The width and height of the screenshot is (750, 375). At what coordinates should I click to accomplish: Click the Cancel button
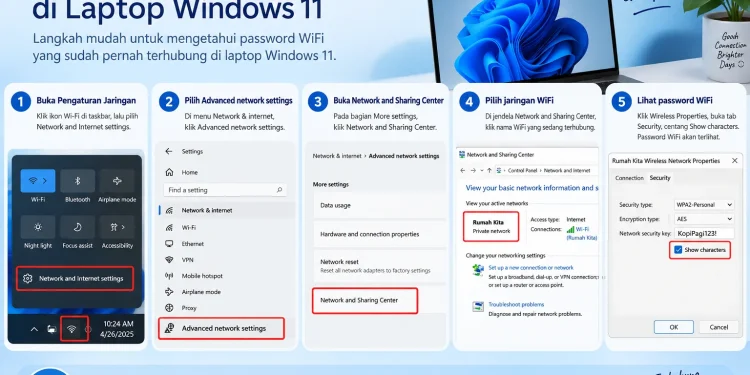(x=718, y=327)
